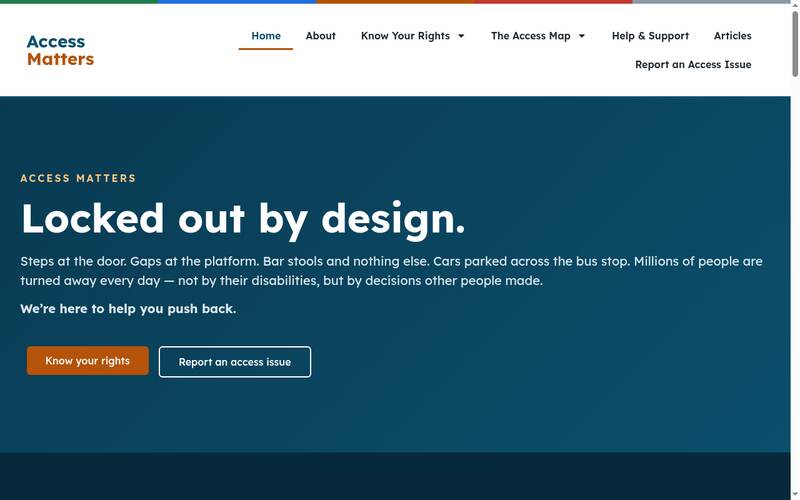
Task: Open The Access Map menu link
Action: point(531,36)
